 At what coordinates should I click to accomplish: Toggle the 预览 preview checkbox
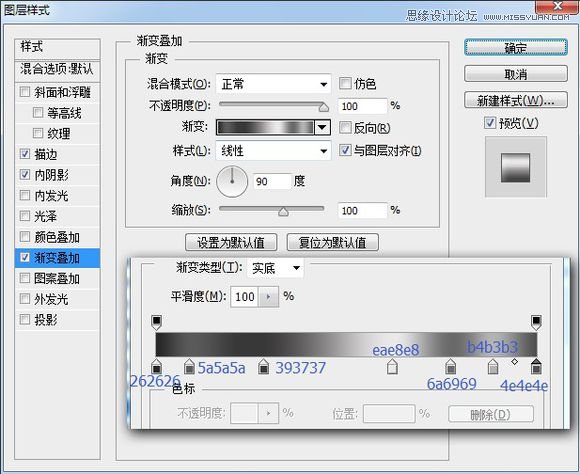[490, 122]
